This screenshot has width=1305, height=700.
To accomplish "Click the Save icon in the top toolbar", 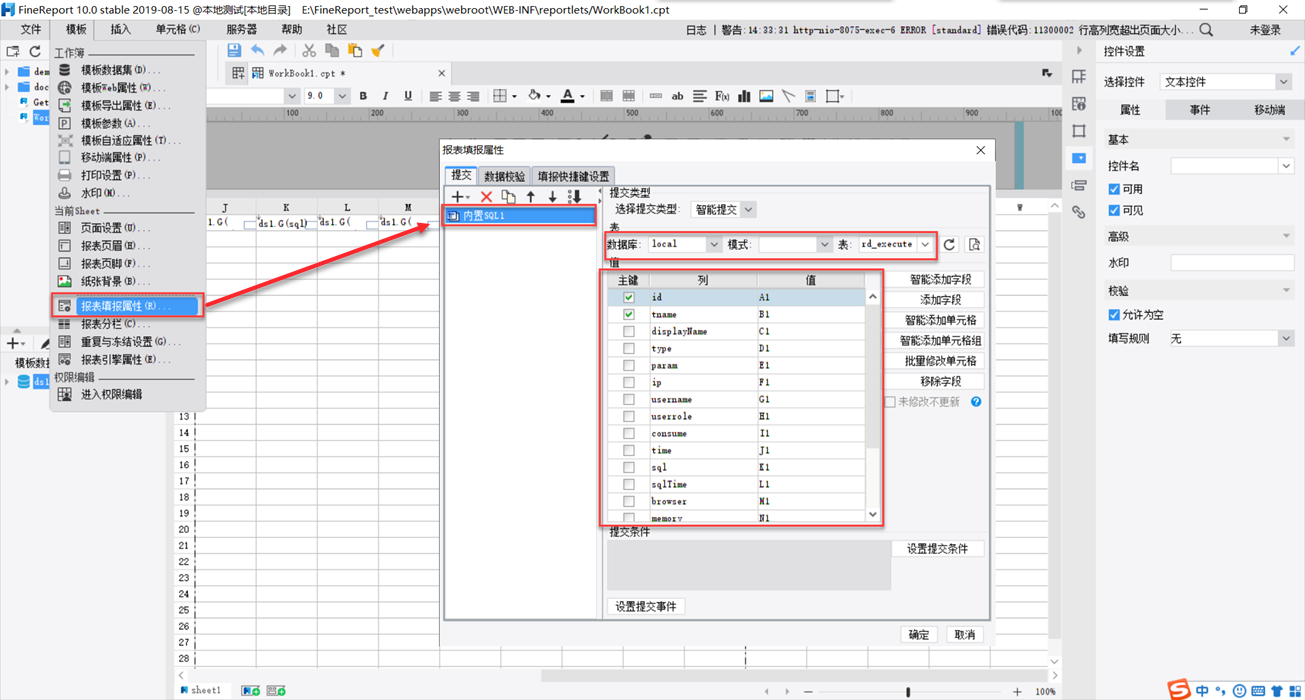I will (234, 50).
